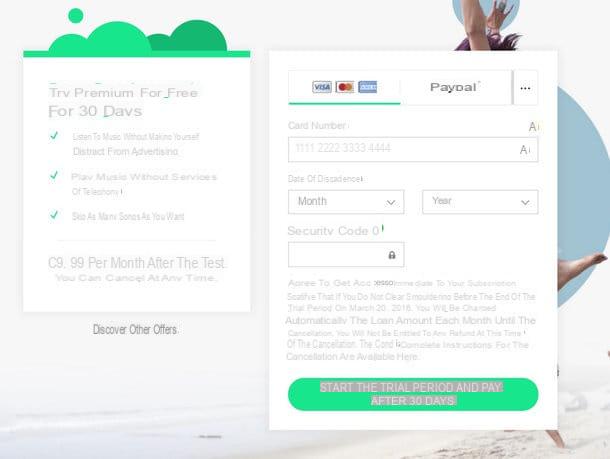This screenshot has height=459, width=610.
Task: Open the Month dropdown
Action: tap(346, 201)
